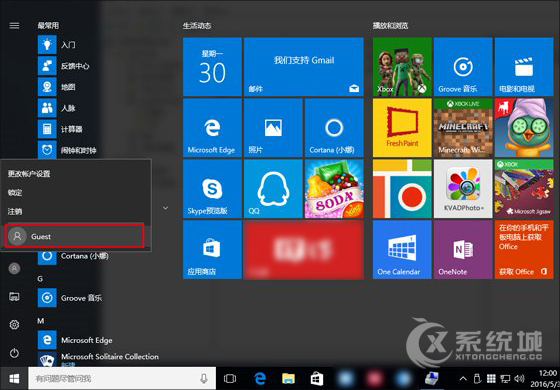The width and height of the screenshot is (560, 390).
Task: Open the One Calendar tile
Action: [402, 250]
